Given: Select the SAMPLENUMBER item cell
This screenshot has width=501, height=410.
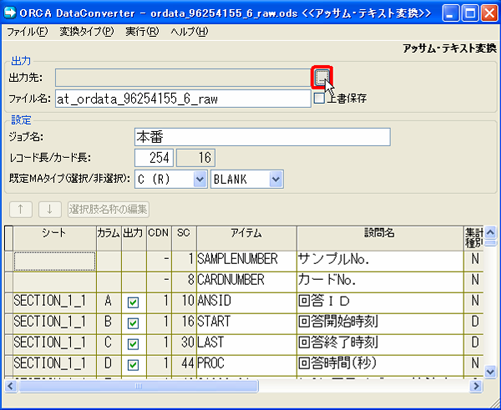Looking at the screenshot, I should [246, 261].
